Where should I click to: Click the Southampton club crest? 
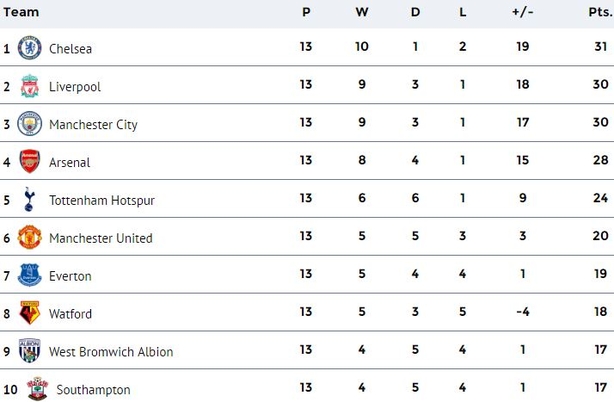37,389
